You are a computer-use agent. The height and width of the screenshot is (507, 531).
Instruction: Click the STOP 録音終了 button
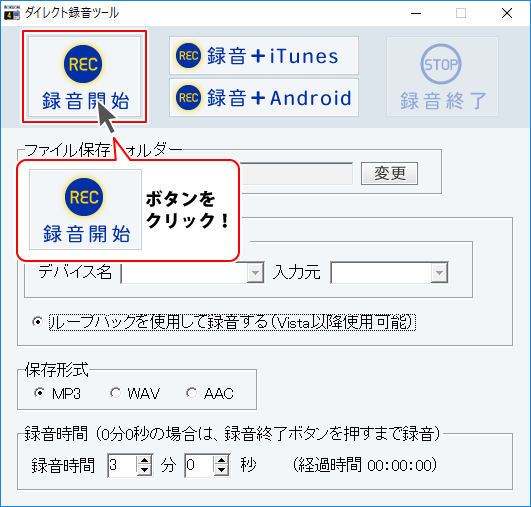tap(442, 77)
